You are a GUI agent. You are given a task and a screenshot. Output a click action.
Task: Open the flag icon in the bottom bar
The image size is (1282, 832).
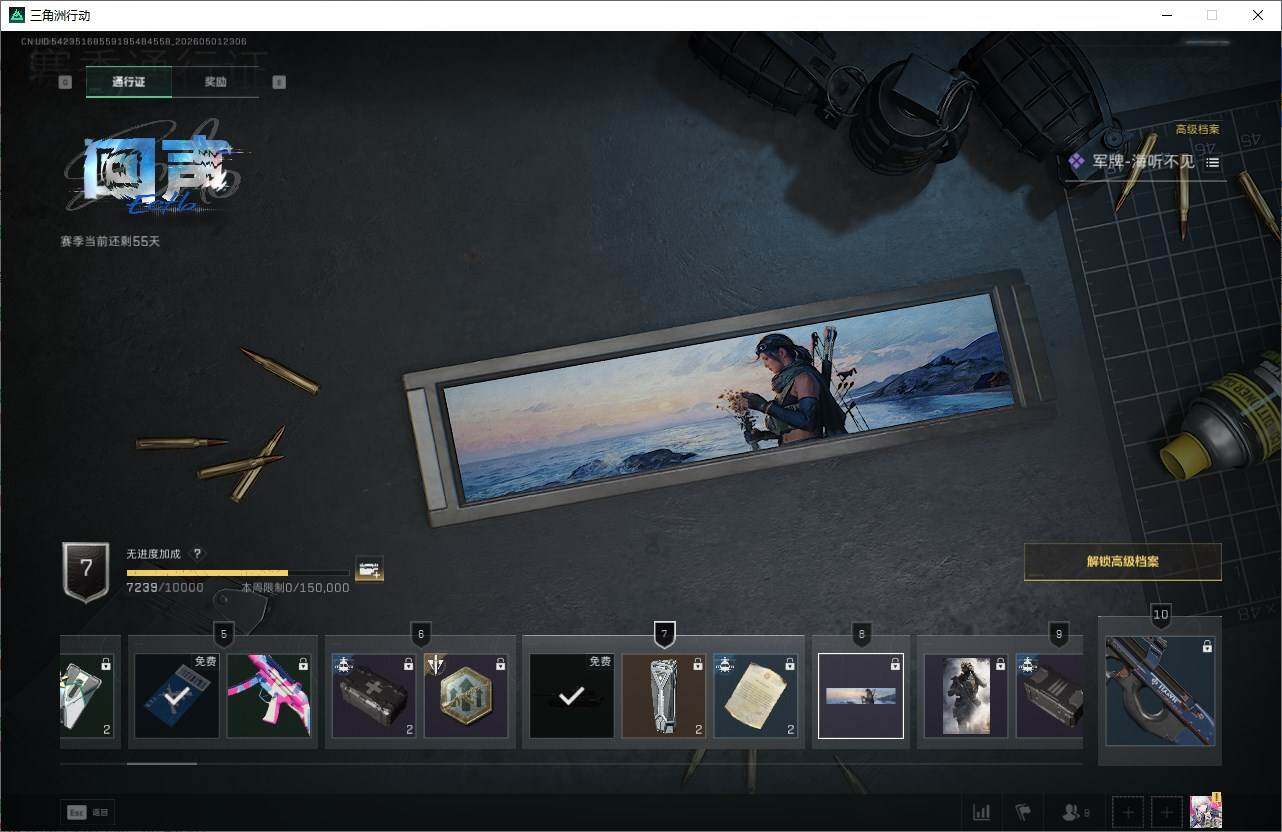pos(1023,812)
